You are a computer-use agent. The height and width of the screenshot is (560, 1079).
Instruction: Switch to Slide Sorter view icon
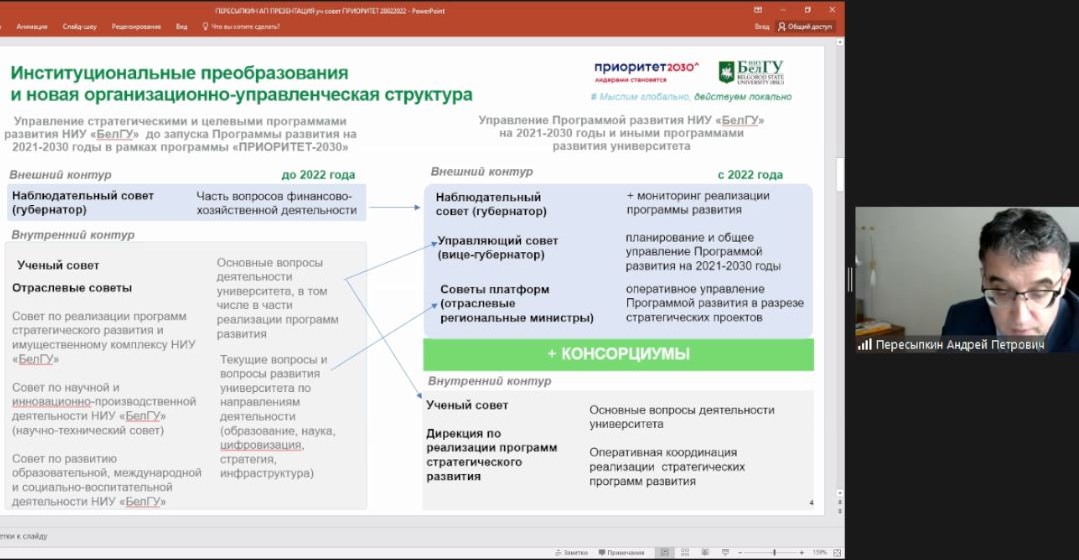685,552
